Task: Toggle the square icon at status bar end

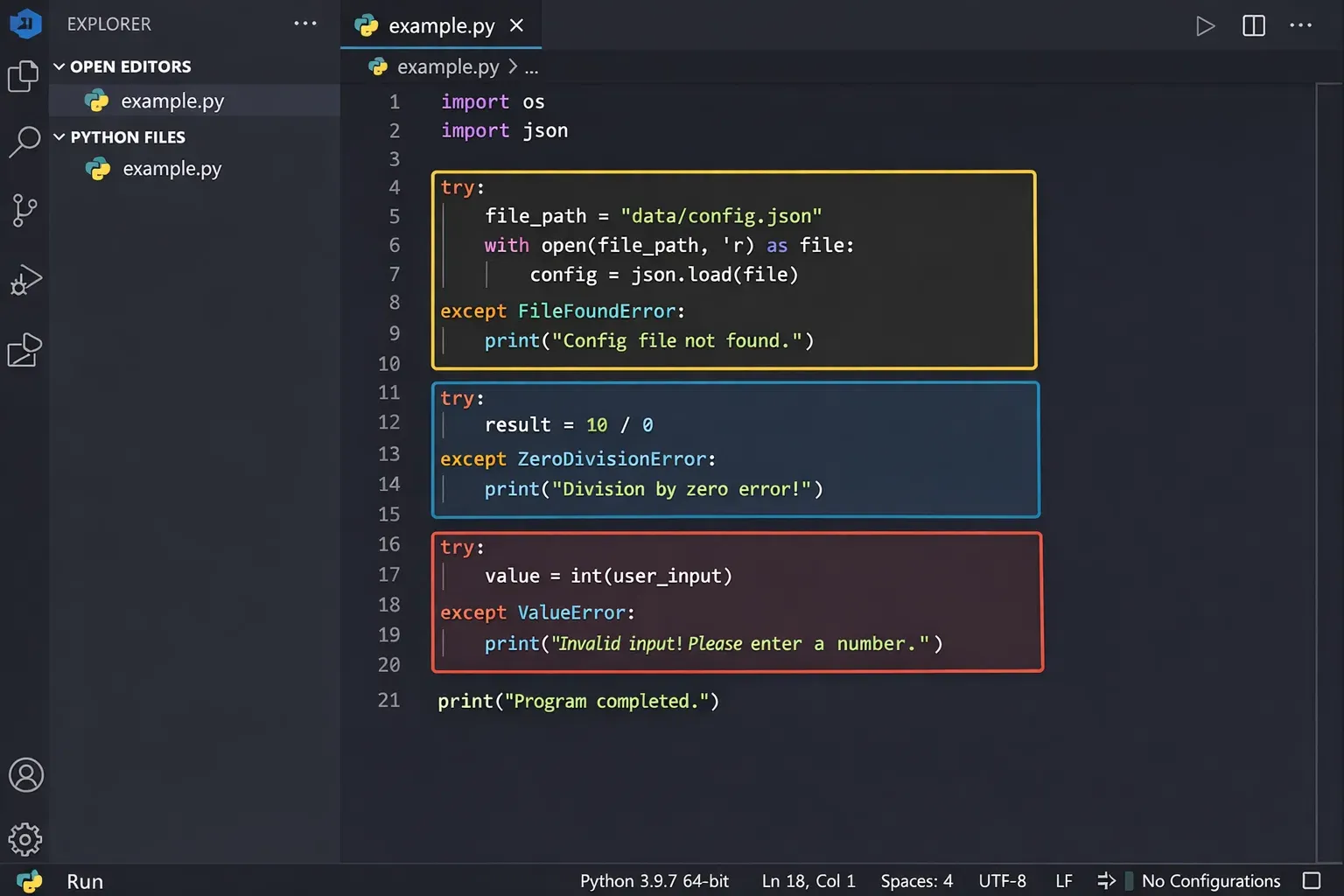Action: (1311, 881)
